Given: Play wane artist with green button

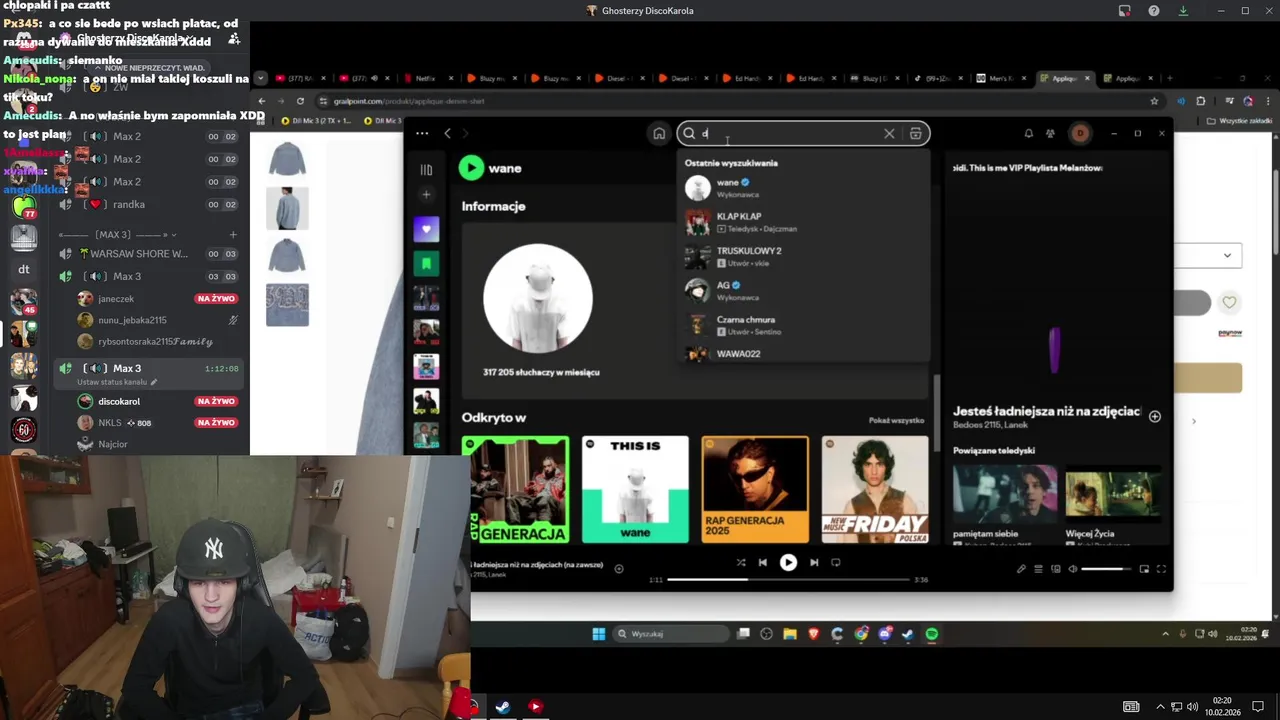Looking at the screenshot, I should pos(471,168).
